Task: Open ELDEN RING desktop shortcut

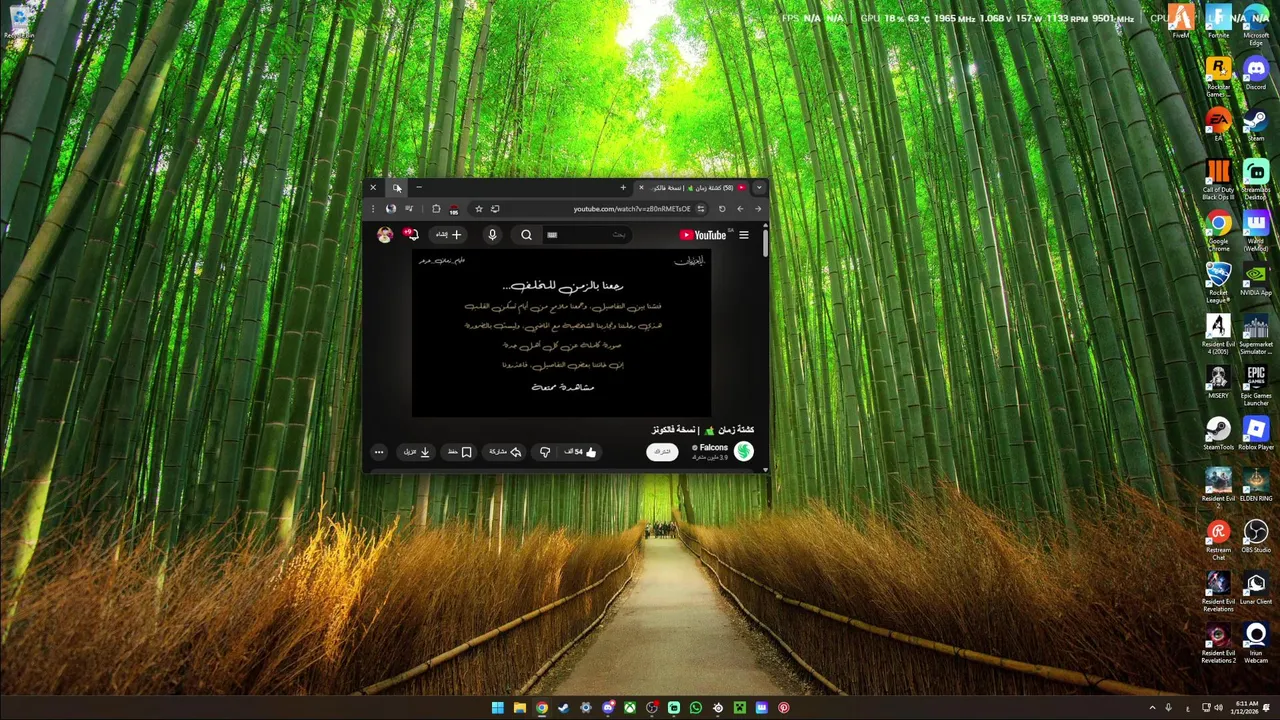Action: (x=1256, y=485)
